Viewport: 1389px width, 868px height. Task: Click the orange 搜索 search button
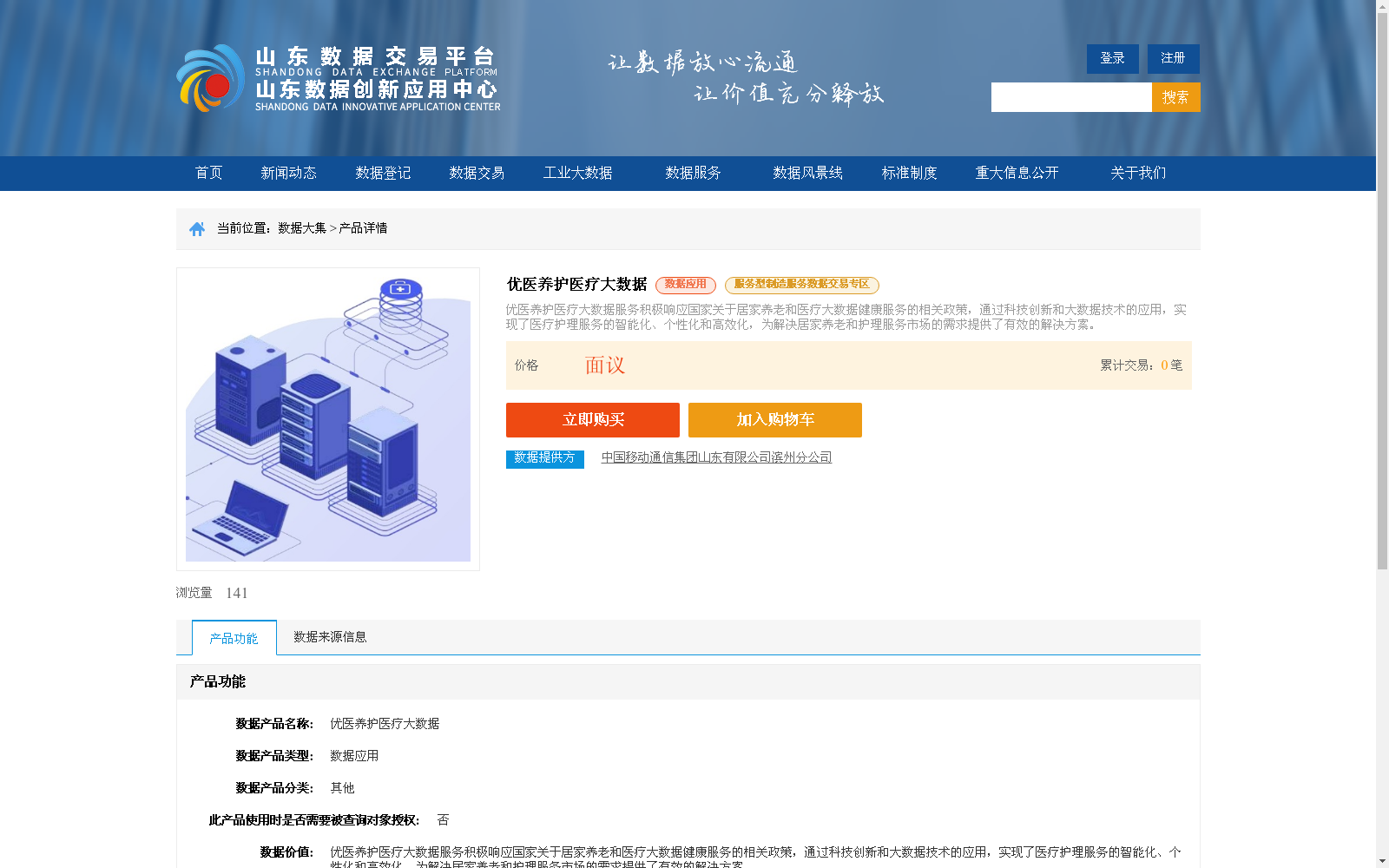click(x=1175, y=97)
